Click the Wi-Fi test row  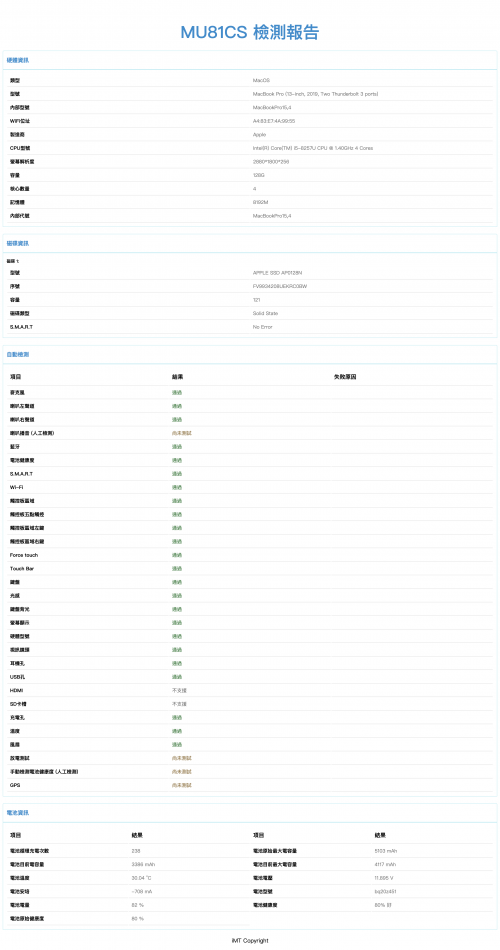[250, 487]
